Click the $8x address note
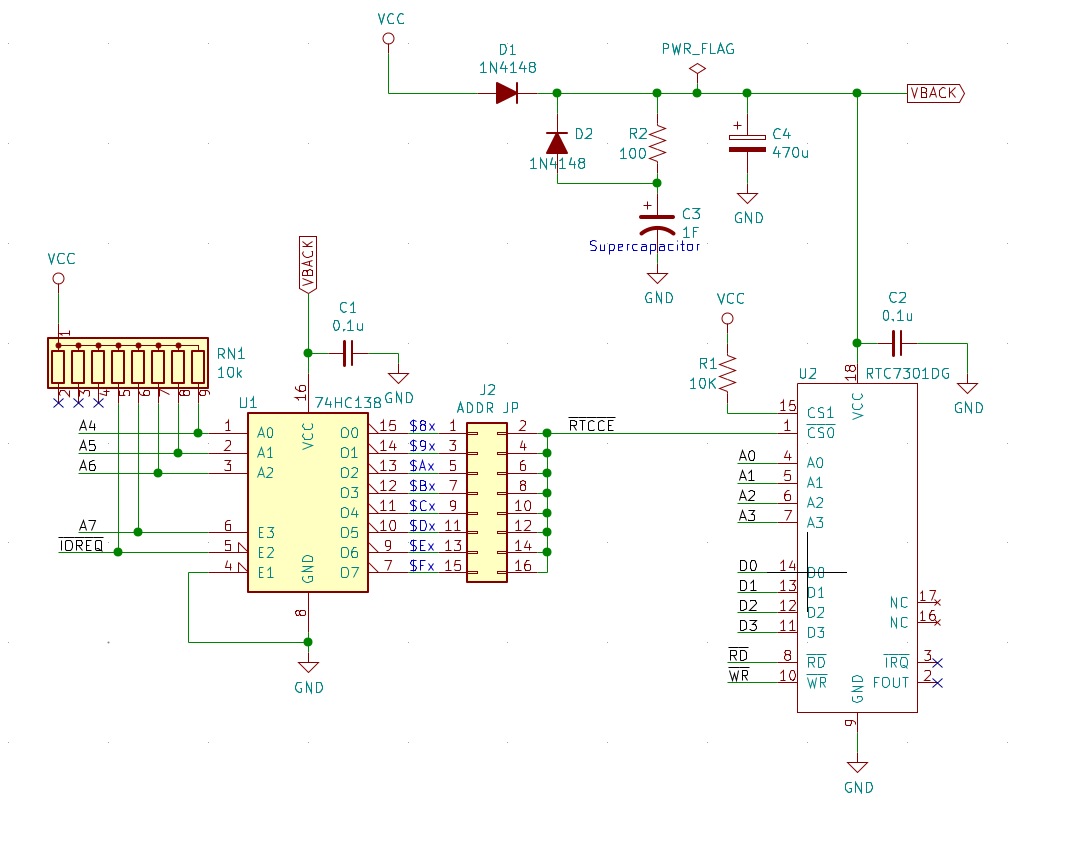1079x842 pixels. click(x=423, y=426)
